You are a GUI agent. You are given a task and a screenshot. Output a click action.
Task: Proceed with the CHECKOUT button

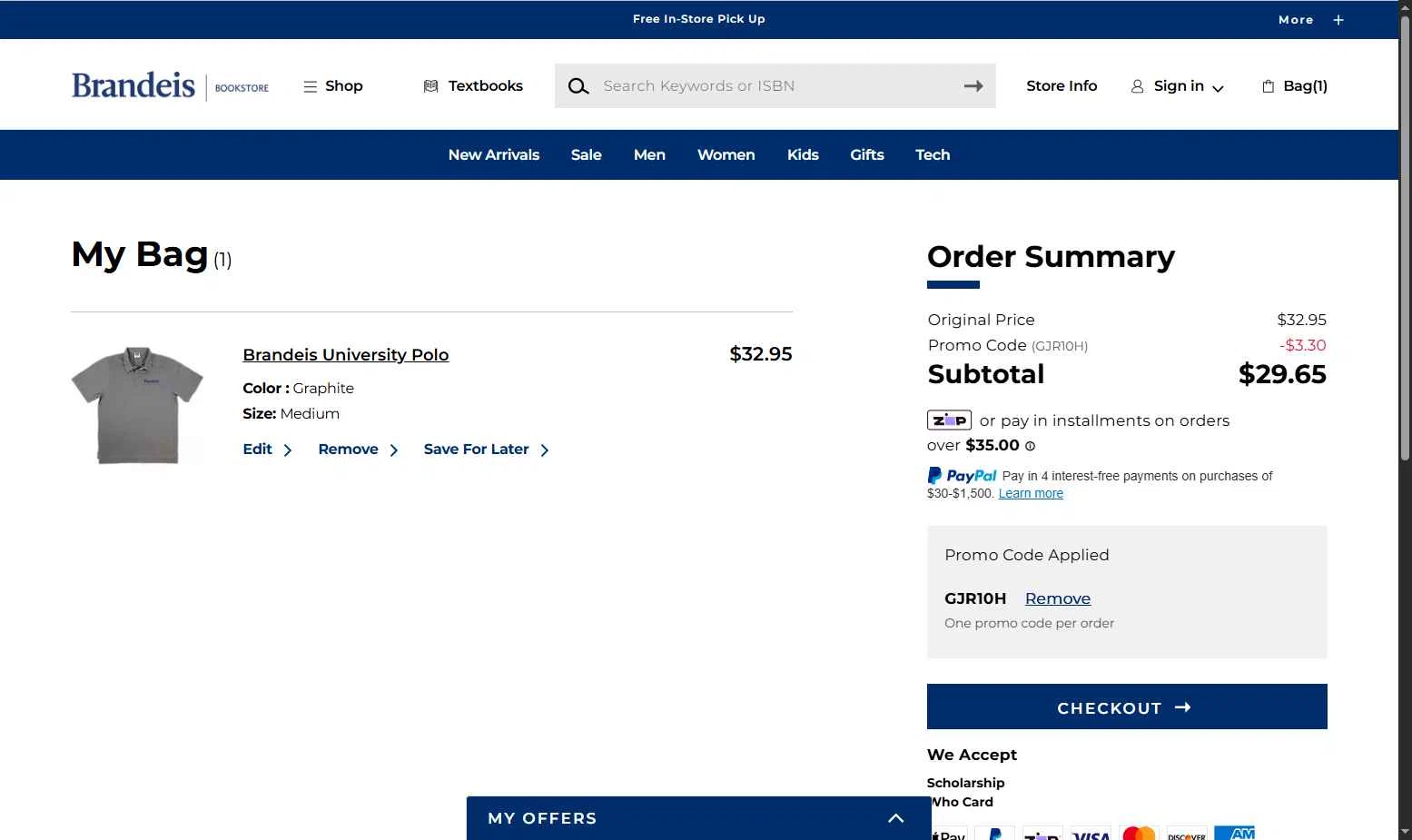pos(1127,707)
